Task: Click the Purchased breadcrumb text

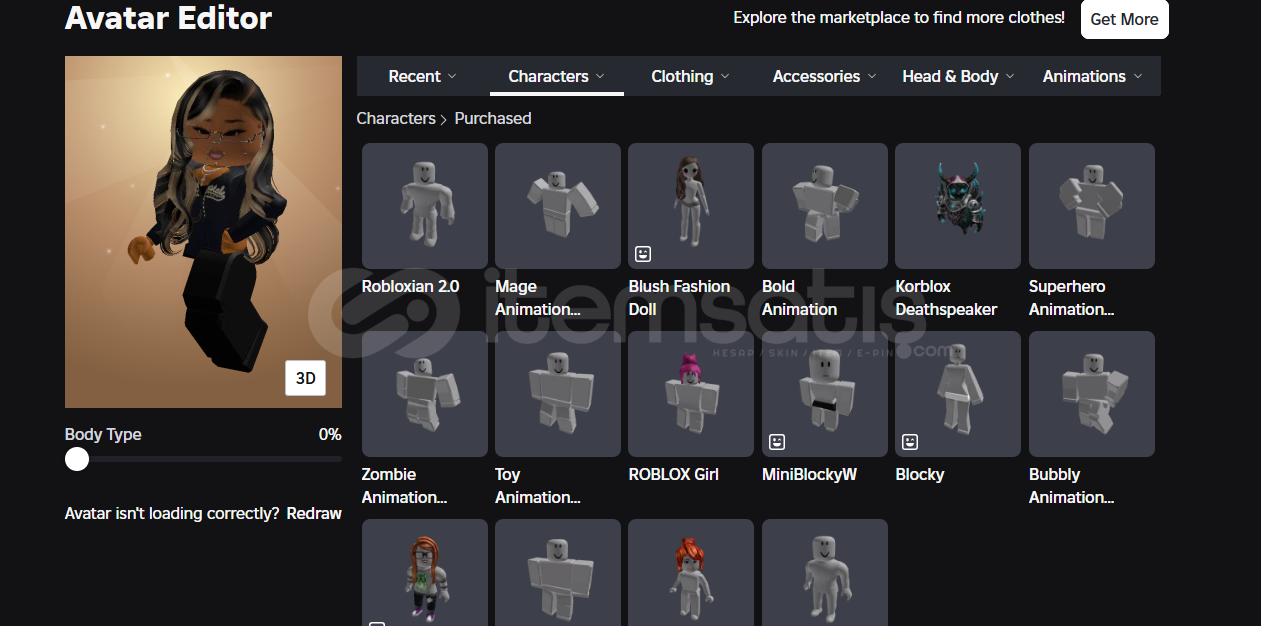Action: coord(493,118)
